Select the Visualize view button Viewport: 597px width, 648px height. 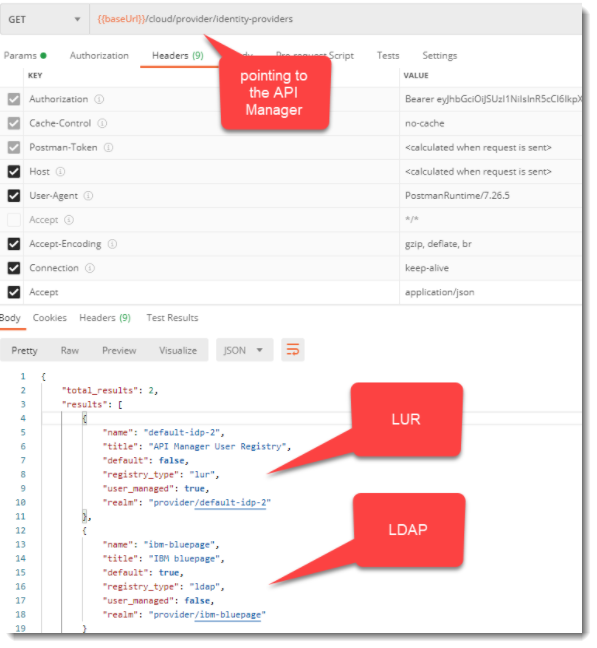coord(178,350)
